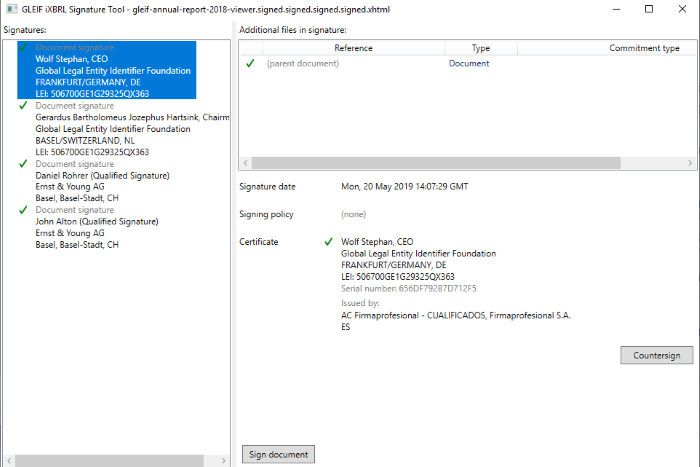Click the signatures panel horizontal scrollbar thumb

coord(109,460)
